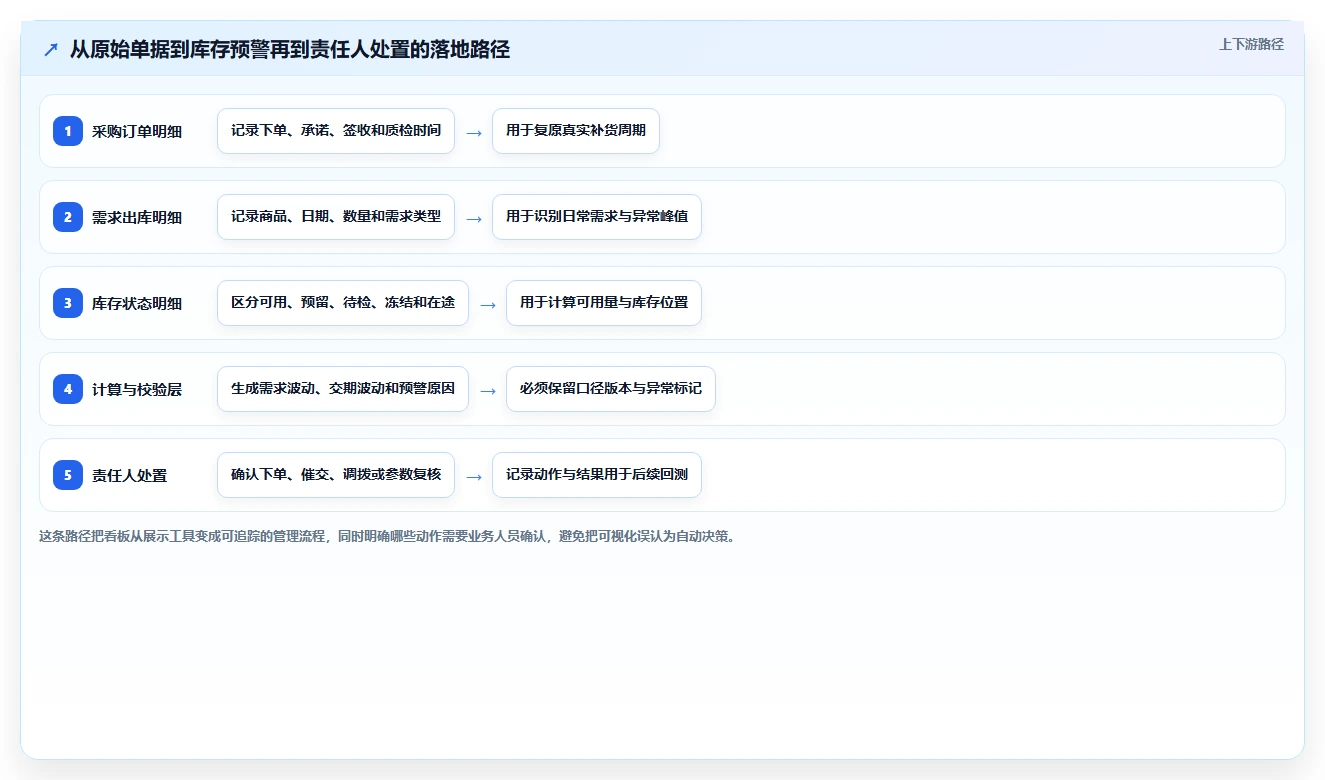Select the 计算与校验层 row label

pos(137,389)
